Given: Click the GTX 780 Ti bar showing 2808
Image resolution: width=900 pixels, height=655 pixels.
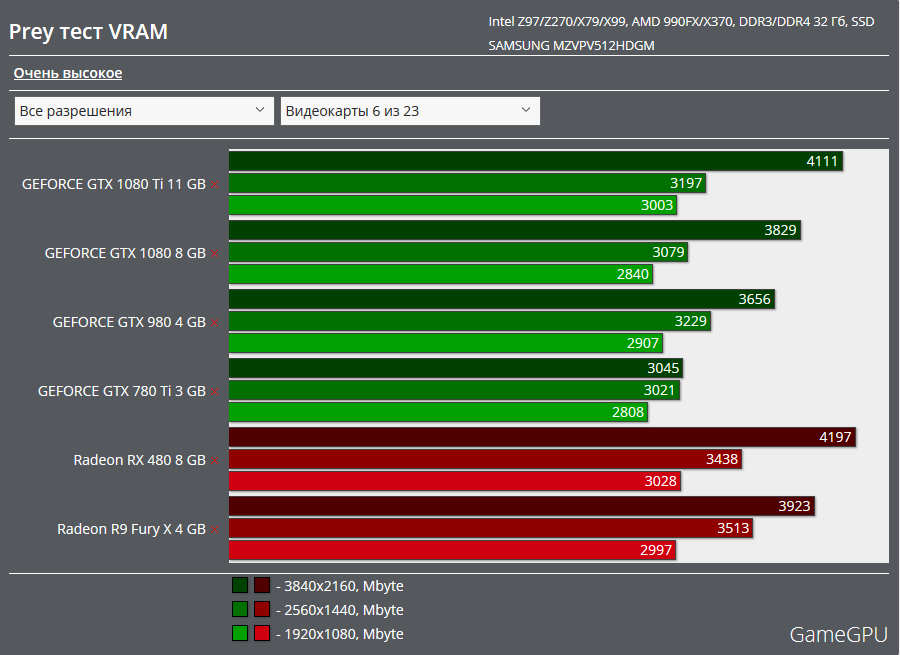Looking at the screenshot, I should (x=438, y=412).
